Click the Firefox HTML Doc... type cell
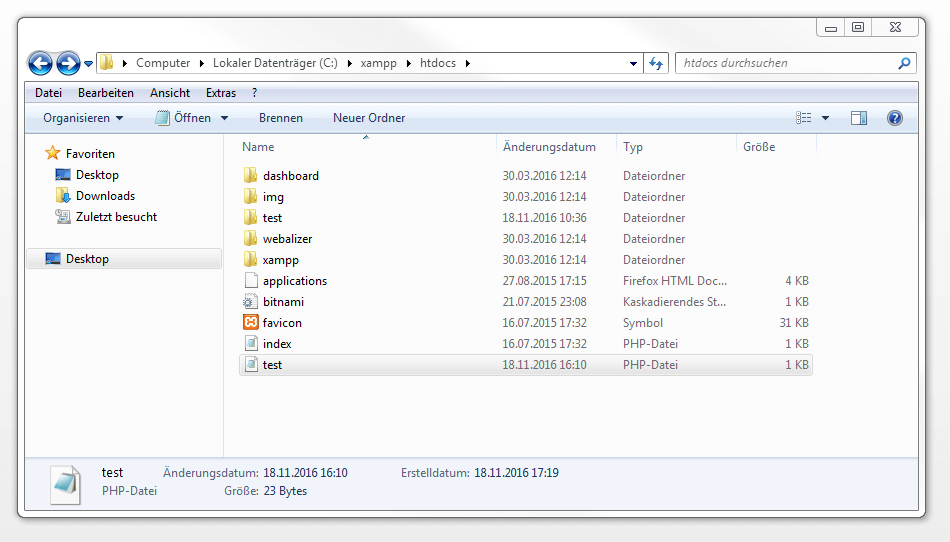Image resolution: width=950 pixels, height=542 pixels. click(x=675, y=280)
